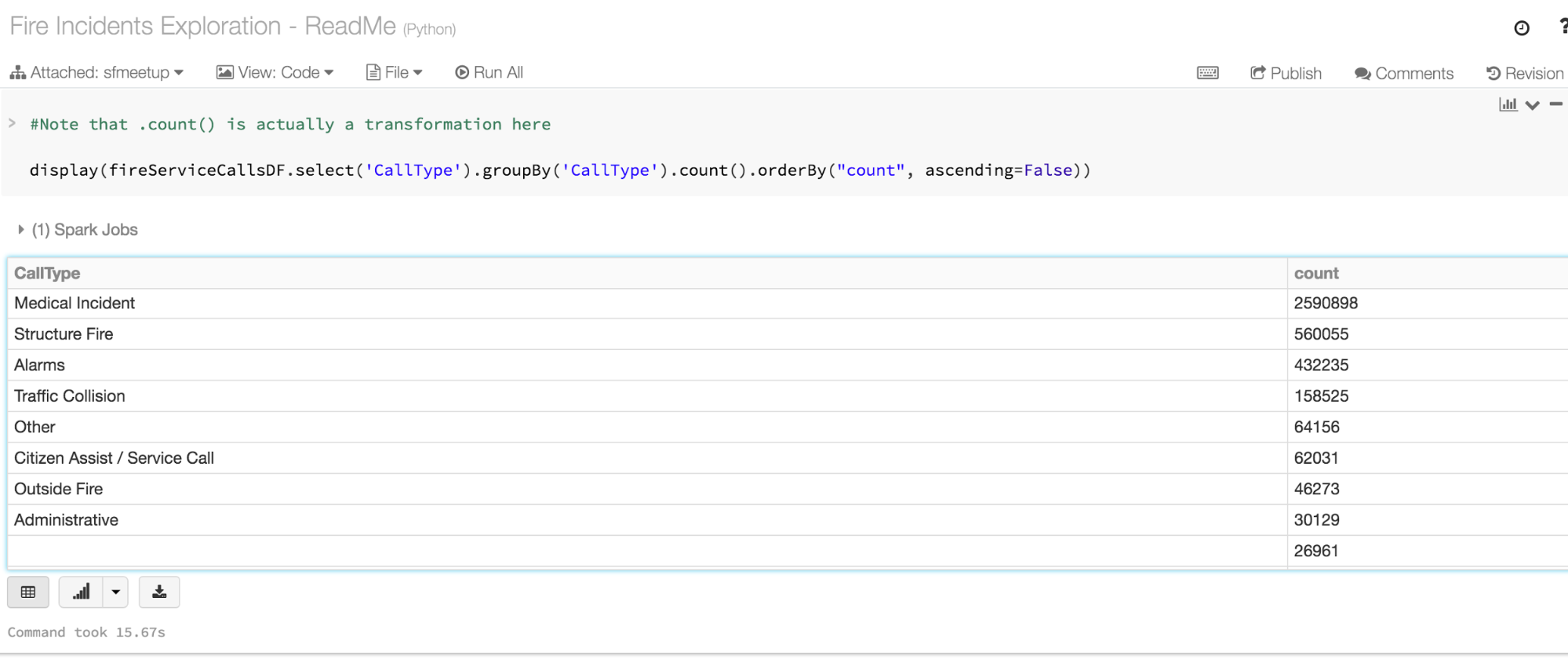Click the clock schedule icon
The height and width of the screenshot is (659, 1568).
[x=1521, y=28]
